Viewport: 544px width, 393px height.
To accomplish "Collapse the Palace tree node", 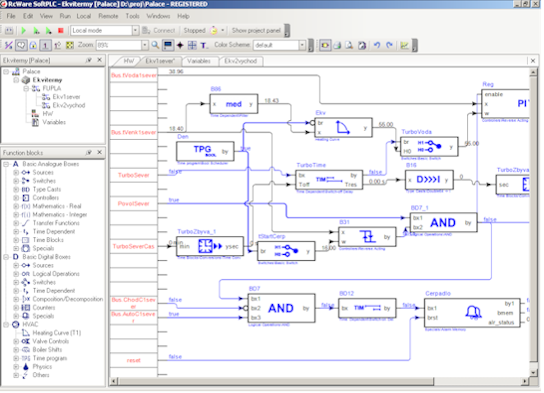I will [6, 71].
